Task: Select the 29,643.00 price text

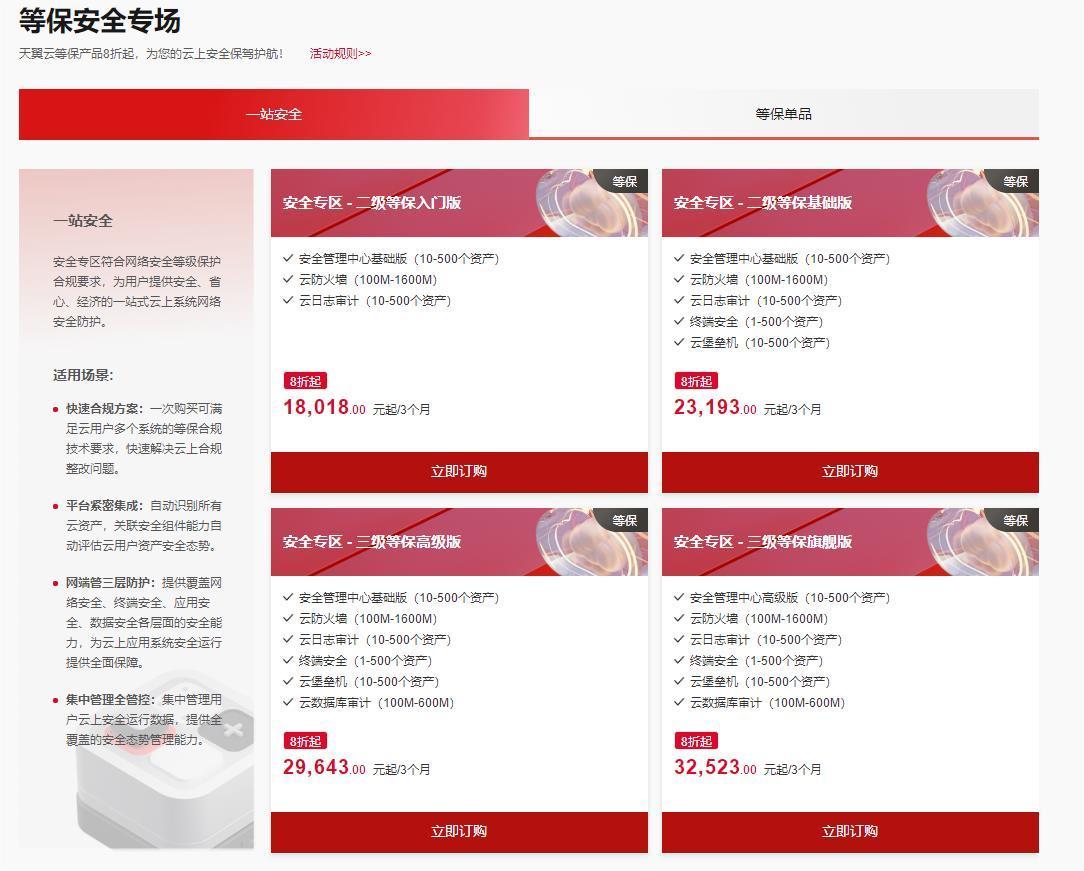Action: pyautogui.click(x=324, y=767)
